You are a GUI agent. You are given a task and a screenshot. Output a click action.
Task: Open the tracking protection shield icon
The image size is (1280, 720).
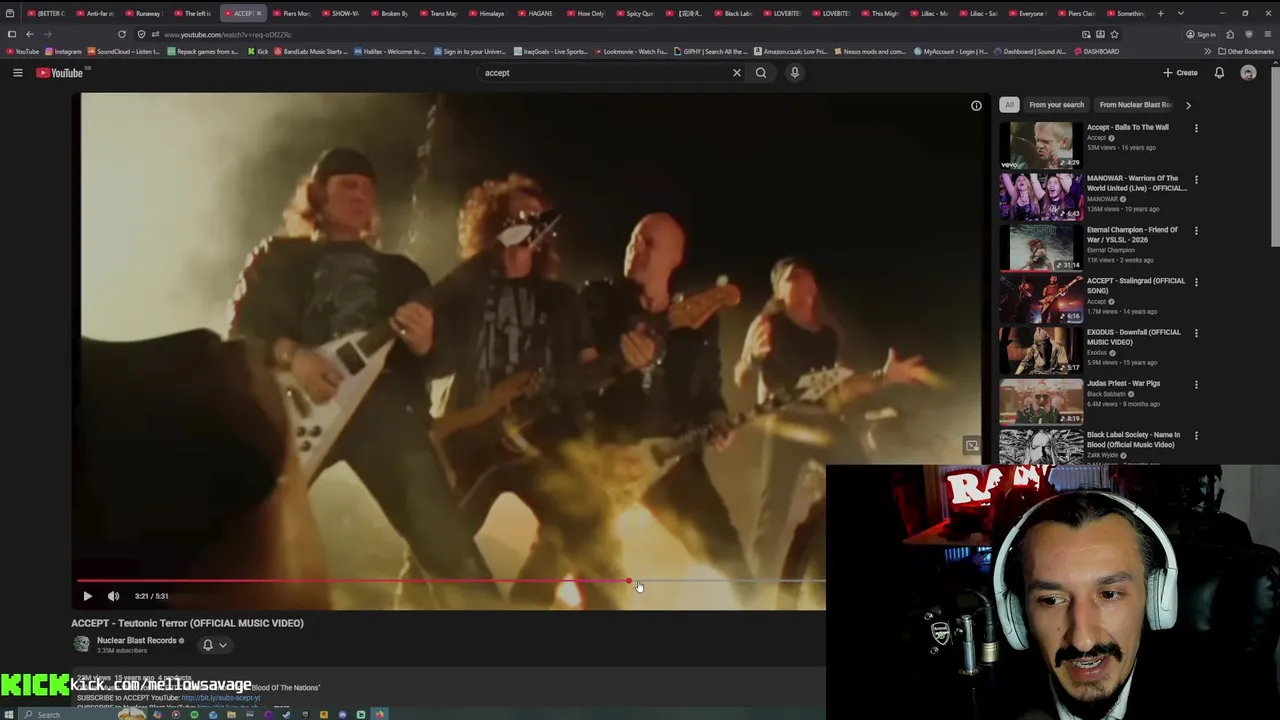click(141, 34)
